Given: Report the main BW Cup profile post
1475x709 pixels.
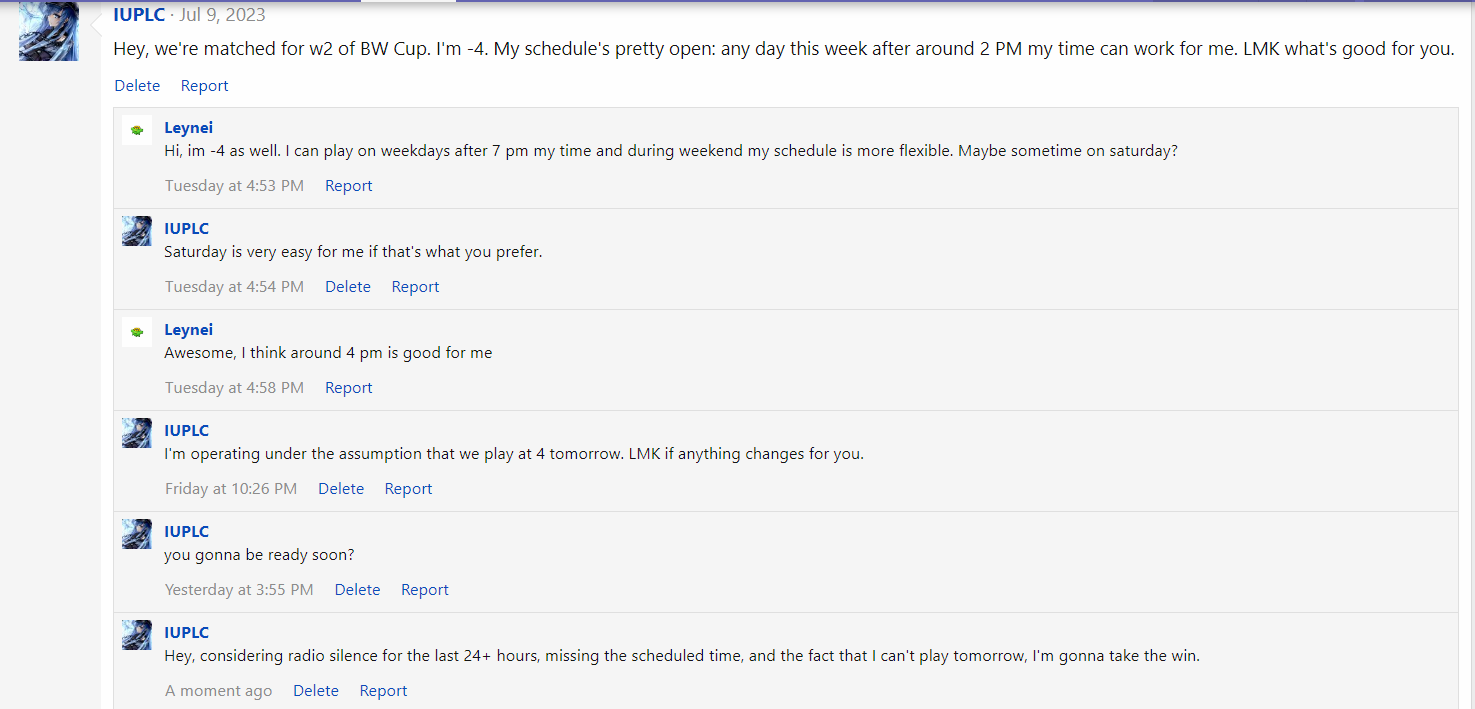Looking at the screenshot, I should click(204, 86).
